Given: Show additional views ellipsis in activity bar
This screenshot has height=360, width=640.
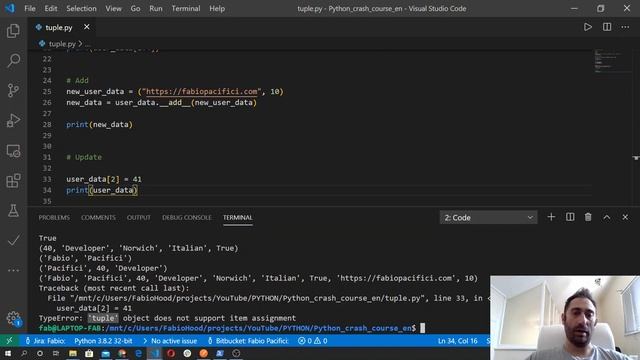Looking at the screenshot, I should (x=13, y=270).
